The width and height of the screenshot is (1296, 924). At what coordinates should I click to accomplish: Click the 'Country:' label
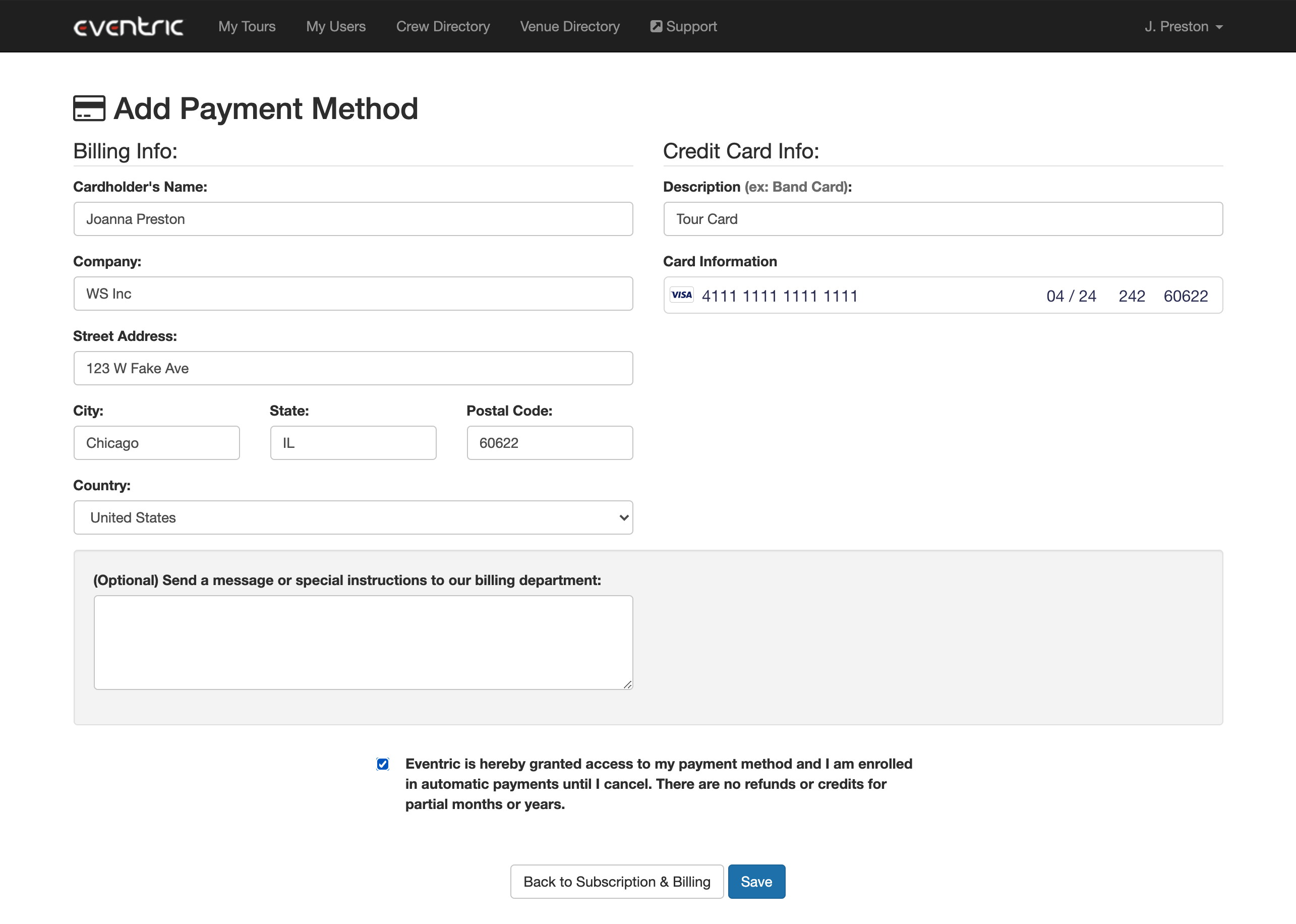tap(102, 485)
